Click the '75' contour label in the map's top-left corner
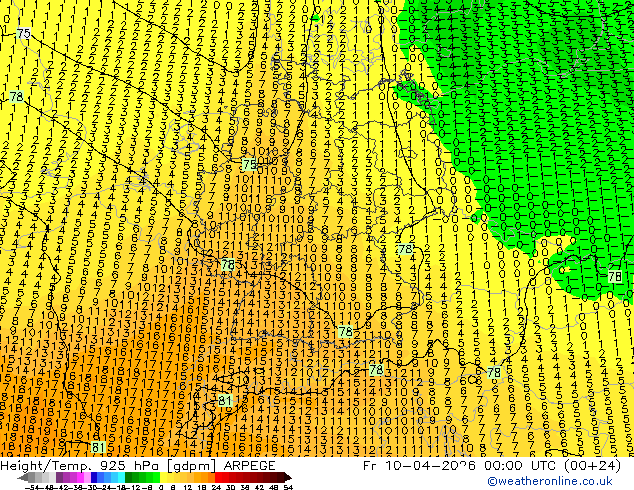The image size is (634, 490). click(x=23, y=33)
